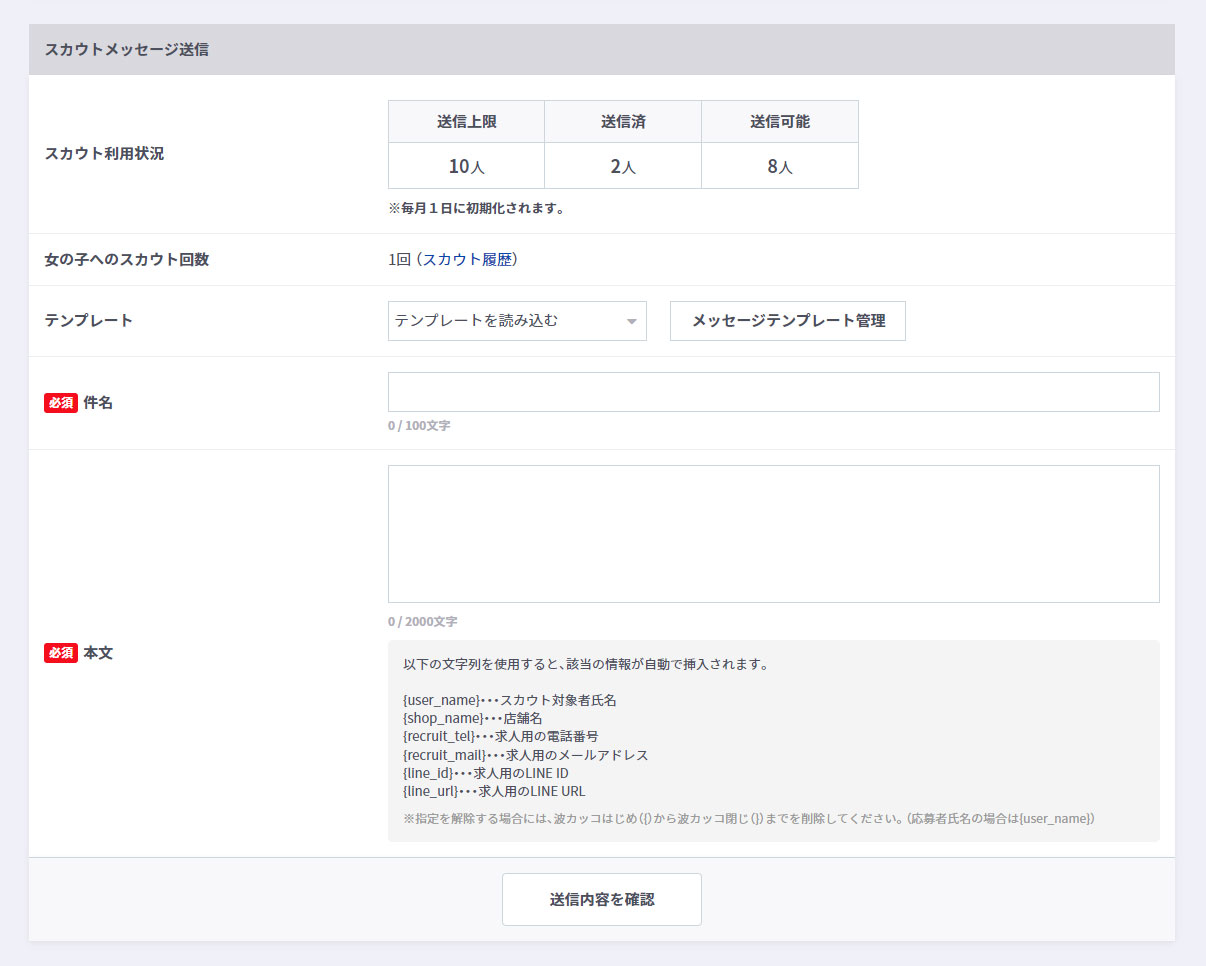Select the 10人 send limit cell

click(x=466, y=166)
